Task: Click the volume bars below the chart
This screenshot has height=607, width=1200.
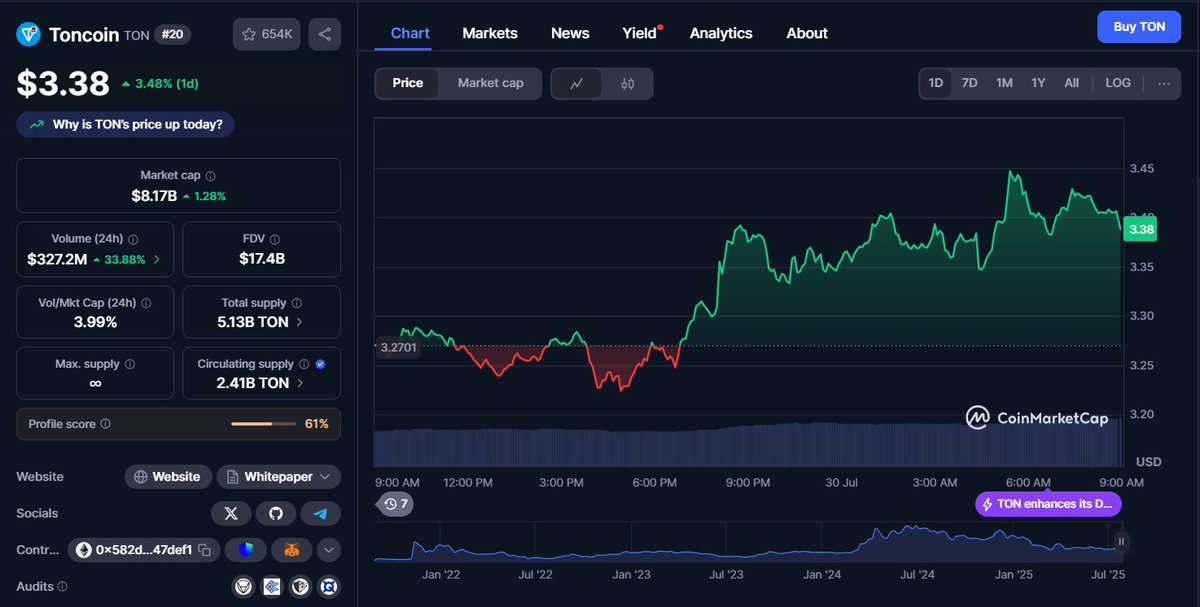Action: [x=748, y=445]
